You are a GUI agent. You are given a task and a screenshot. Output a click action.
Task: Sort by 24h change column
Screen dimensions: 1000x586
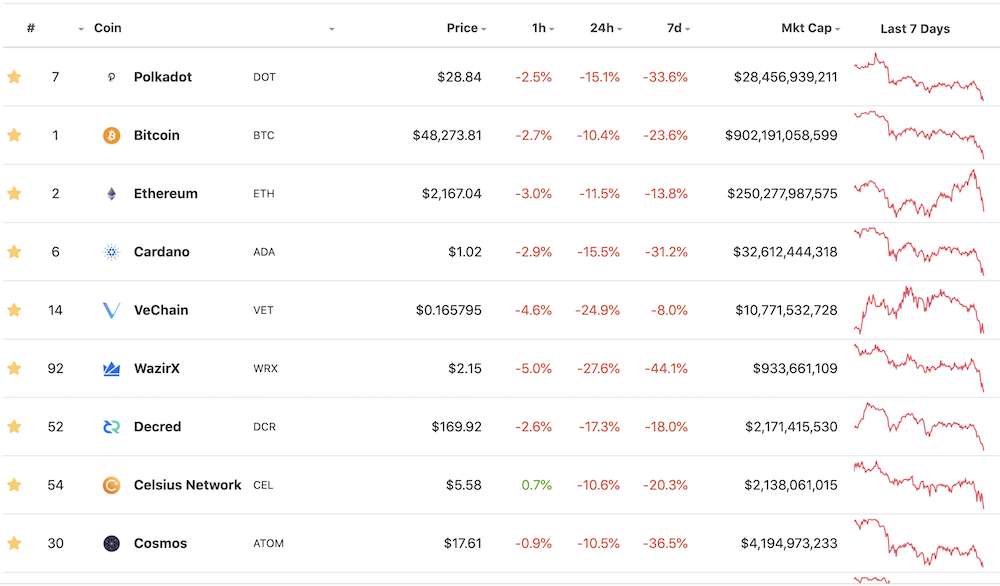click(x=606, y=28)
